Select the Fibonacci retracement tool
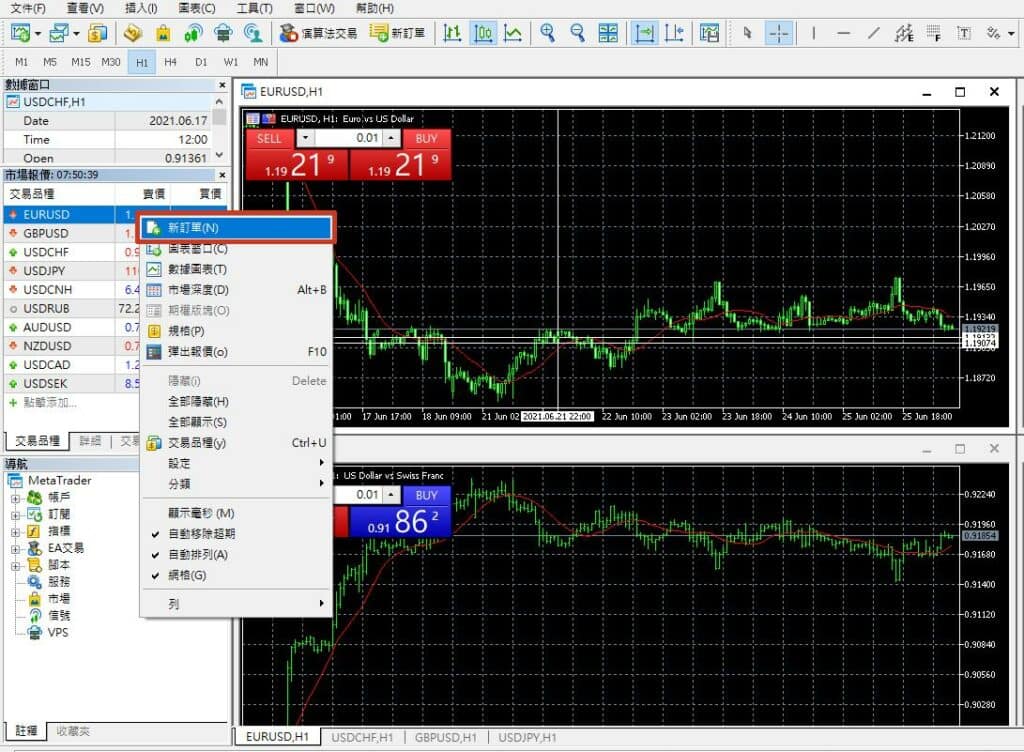The image size is (1024, 752). [x=934, y=33]
